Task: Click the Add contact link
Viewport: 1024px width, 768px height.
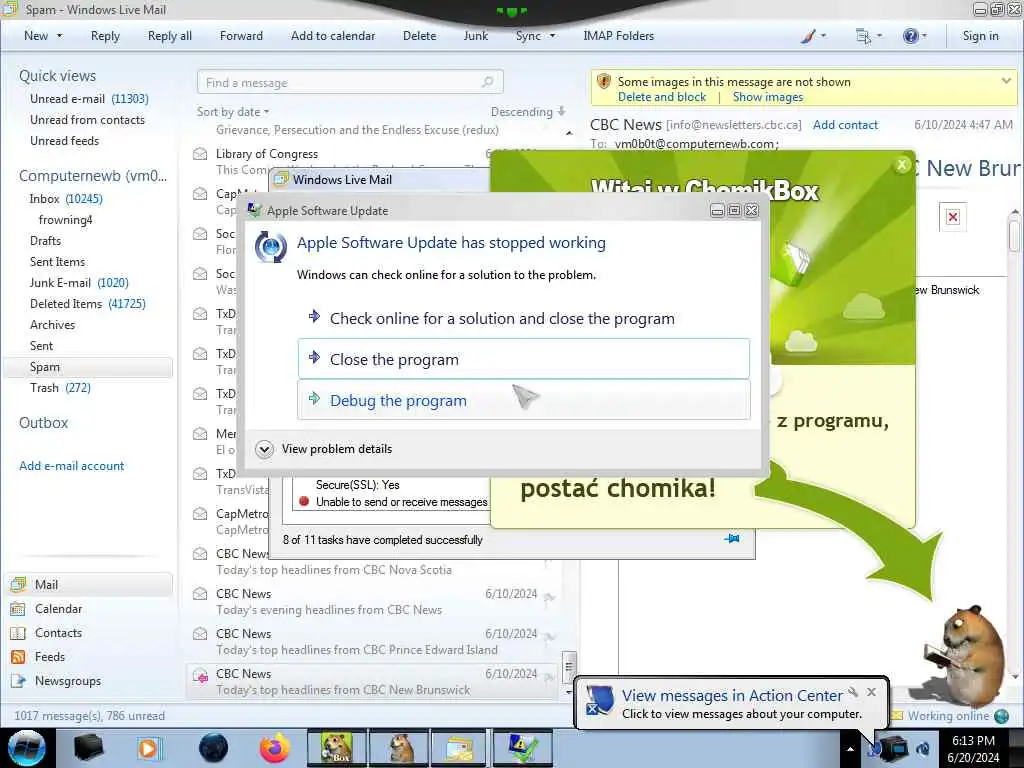Action: (845, 125)
